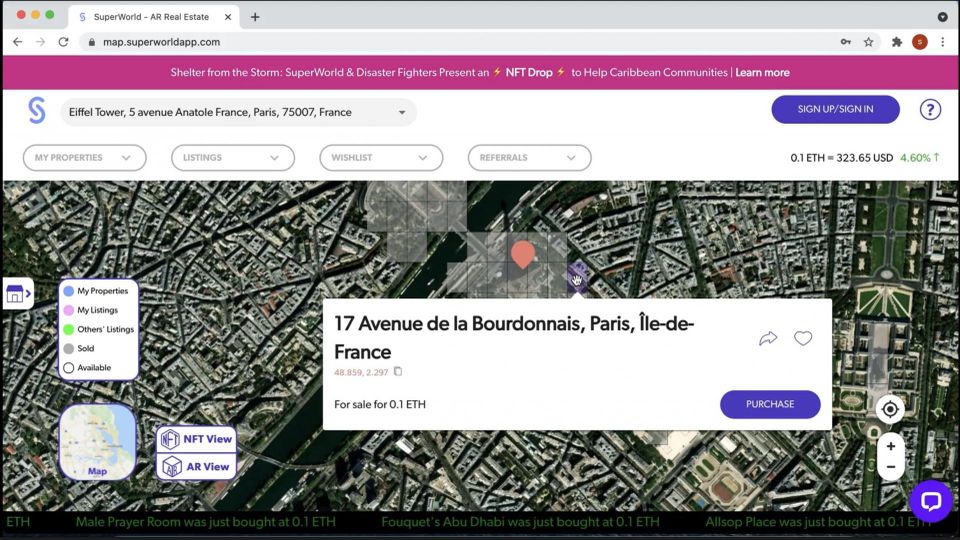
Task: Open the address search dropdown arrow
Action: [x=402, y=113]
